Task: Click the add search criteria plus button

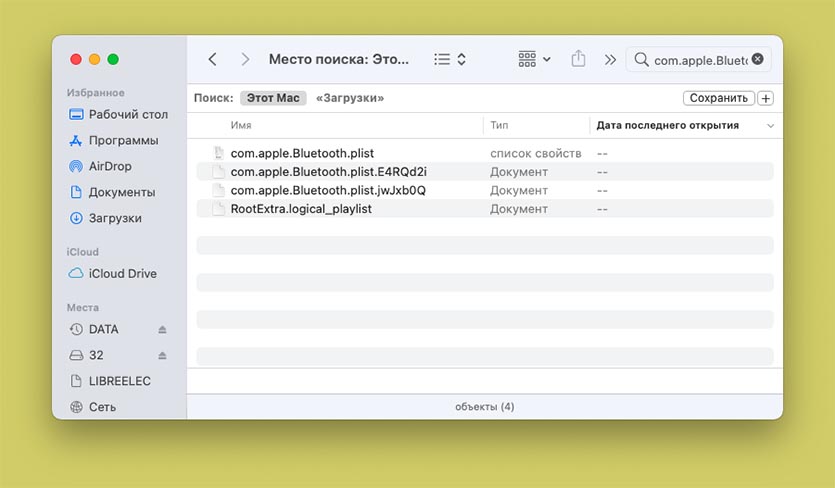Action: (x=765, y=98)
